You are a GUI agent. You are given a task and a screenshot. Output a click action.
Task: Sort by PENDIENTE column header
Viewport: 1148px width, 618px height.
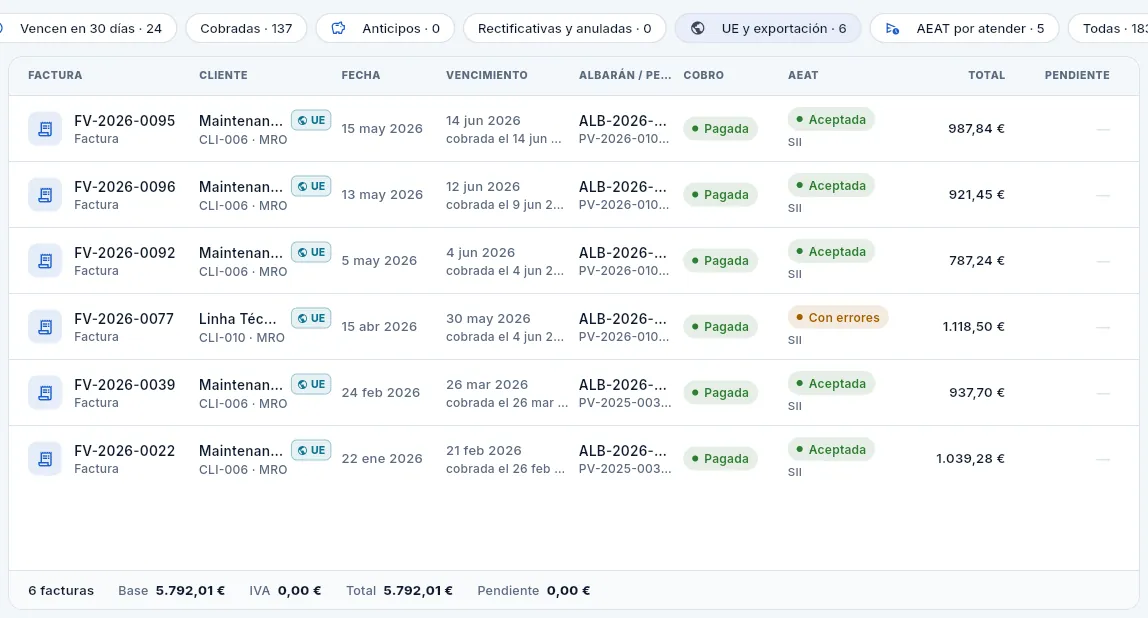point(1077,75)
